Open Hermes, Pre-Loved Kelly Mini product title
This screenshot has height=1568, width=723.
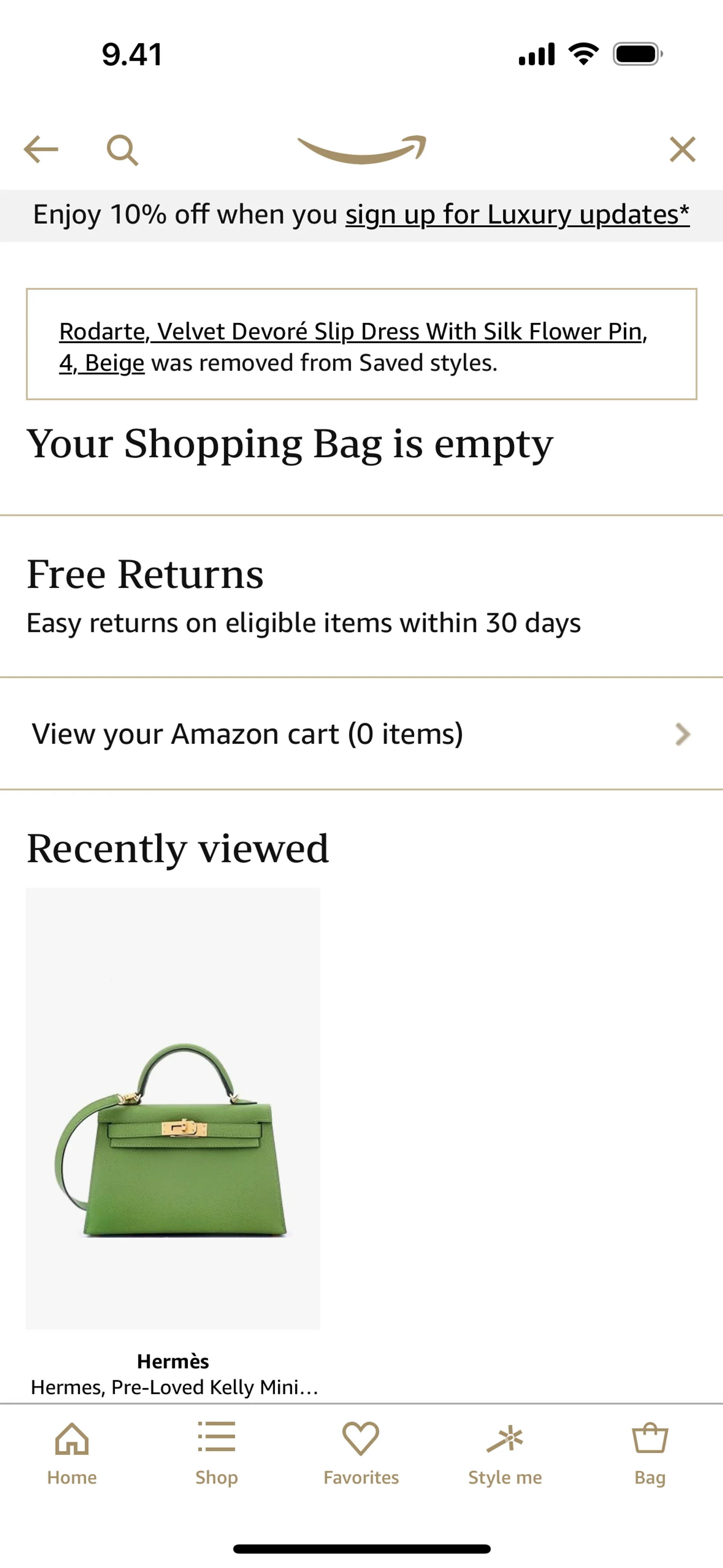point(174,1387)
